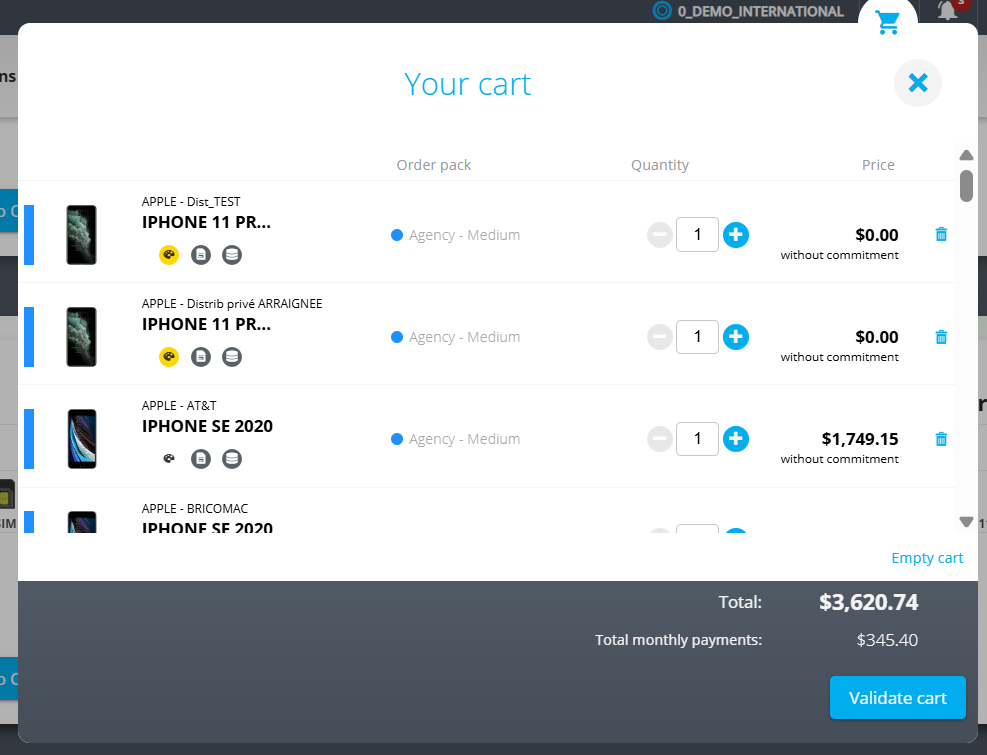This screenshot has height=755, width=987.
Task: Click APPLE - BRICOMAC item label
Action: (x=195, y=508)
